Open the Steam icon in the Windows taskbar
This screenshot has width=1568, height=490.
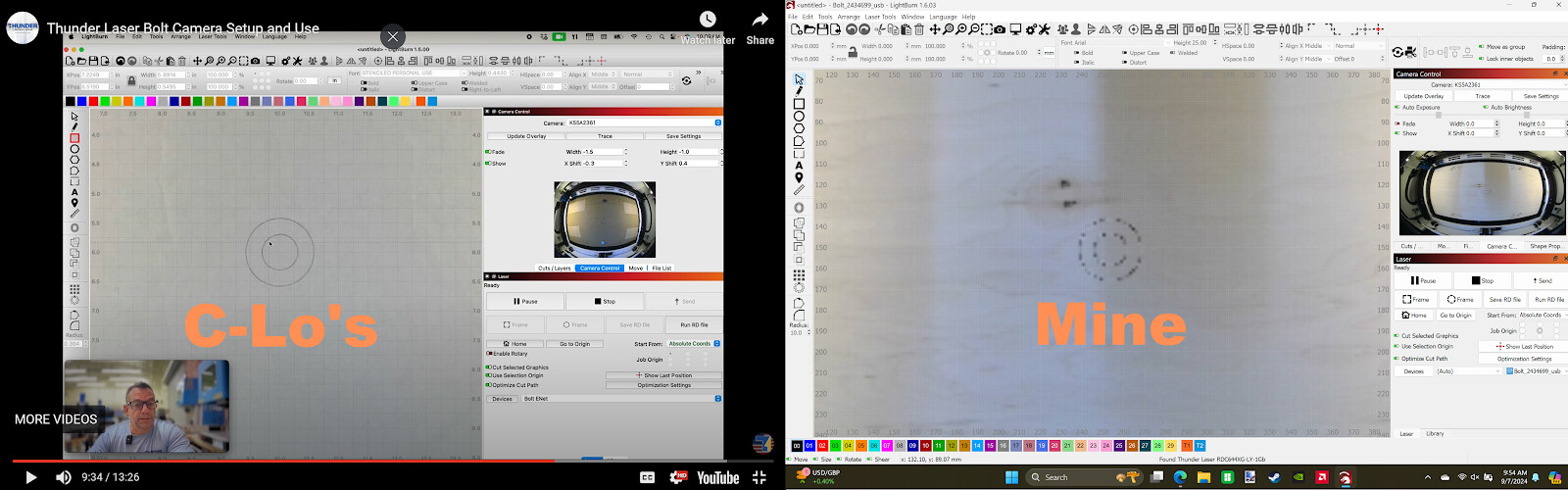click(1274, 477)
